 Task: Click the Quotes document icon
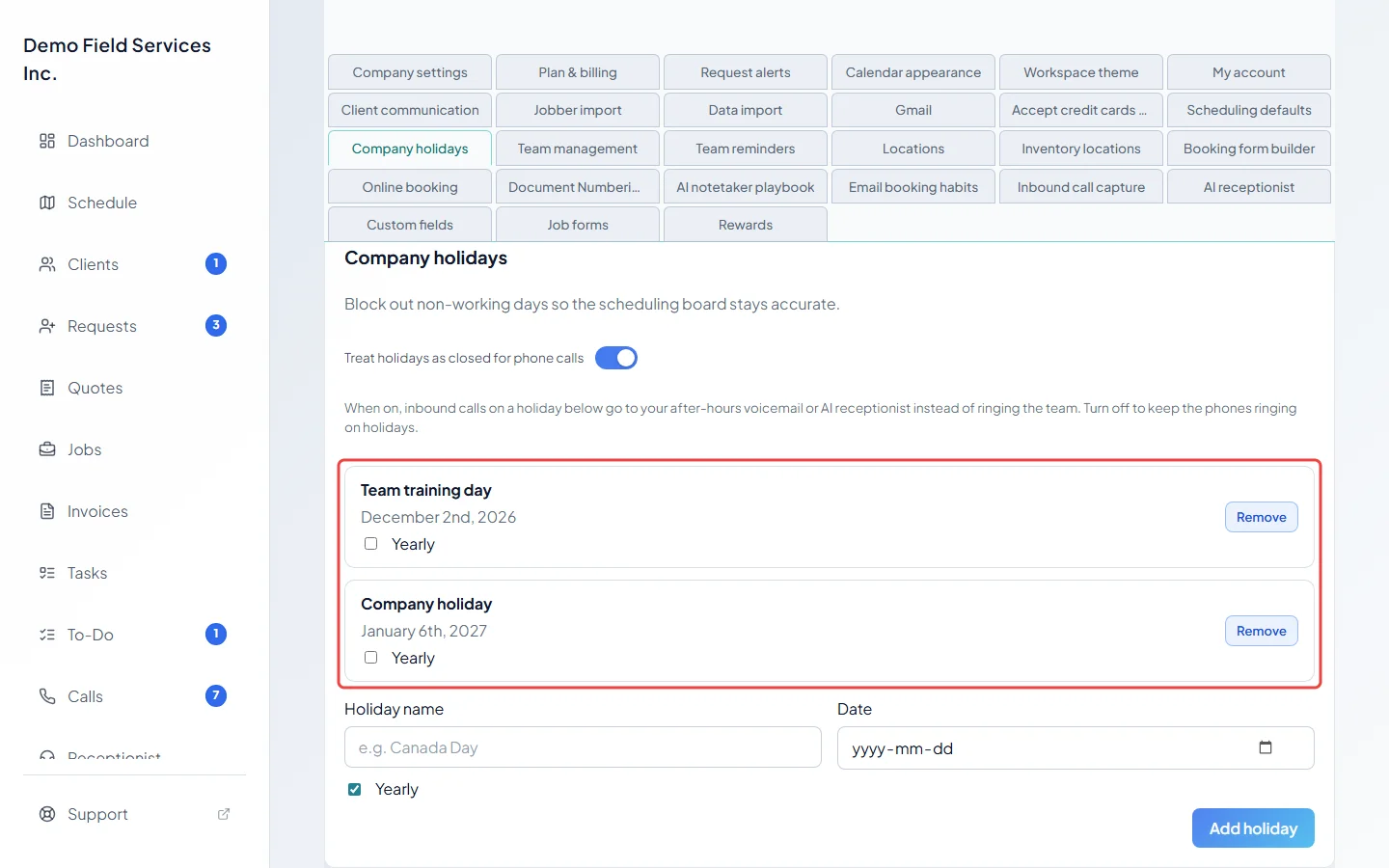pos(47,388)
